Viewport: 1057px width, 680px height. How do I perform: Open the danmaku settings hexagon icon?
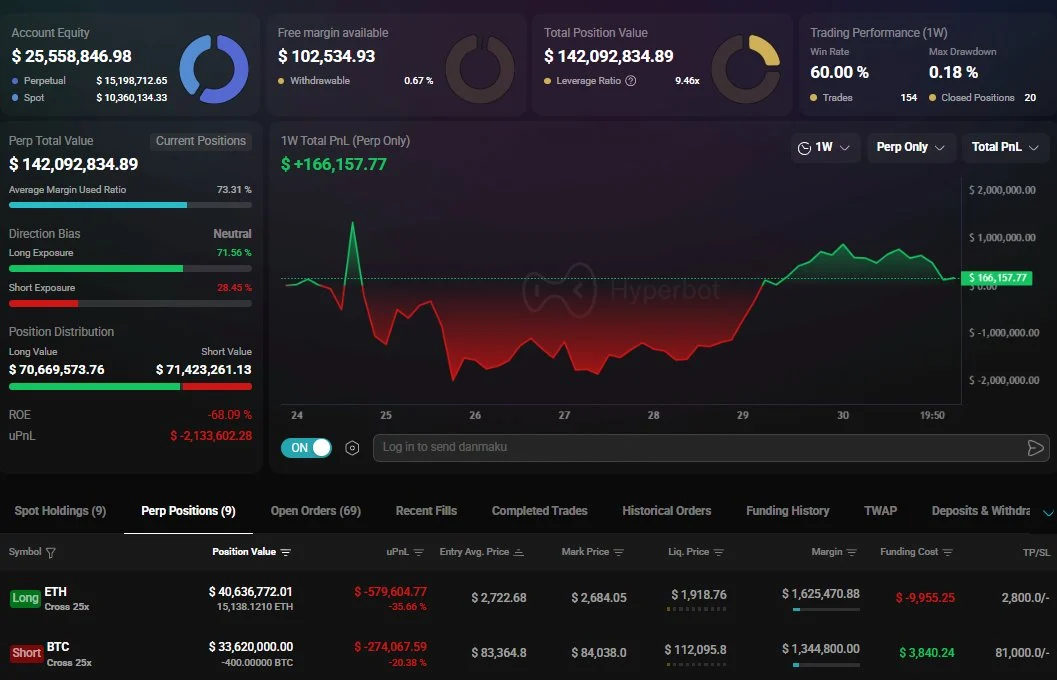coord(352,448)
